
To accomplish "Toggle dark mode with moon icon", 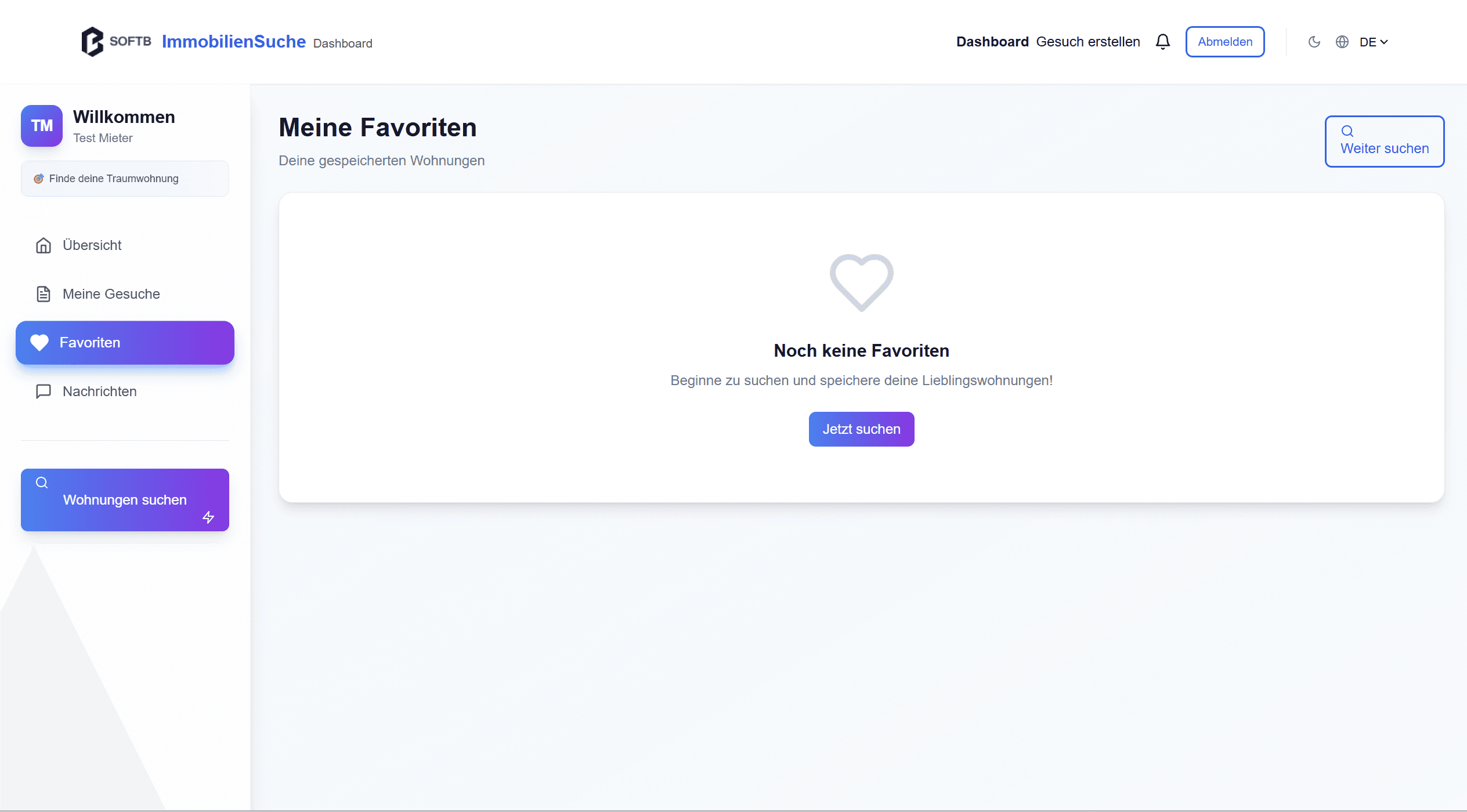I will (1314, 42).
